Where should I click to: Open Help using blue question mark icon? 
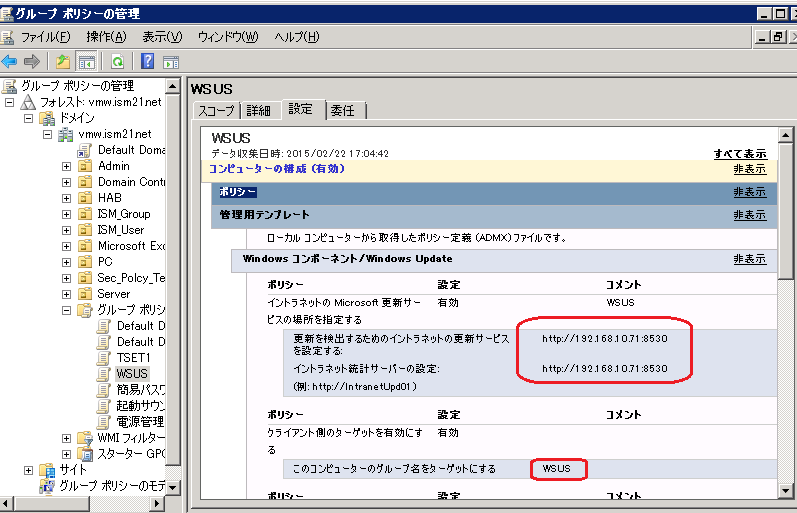147,61
